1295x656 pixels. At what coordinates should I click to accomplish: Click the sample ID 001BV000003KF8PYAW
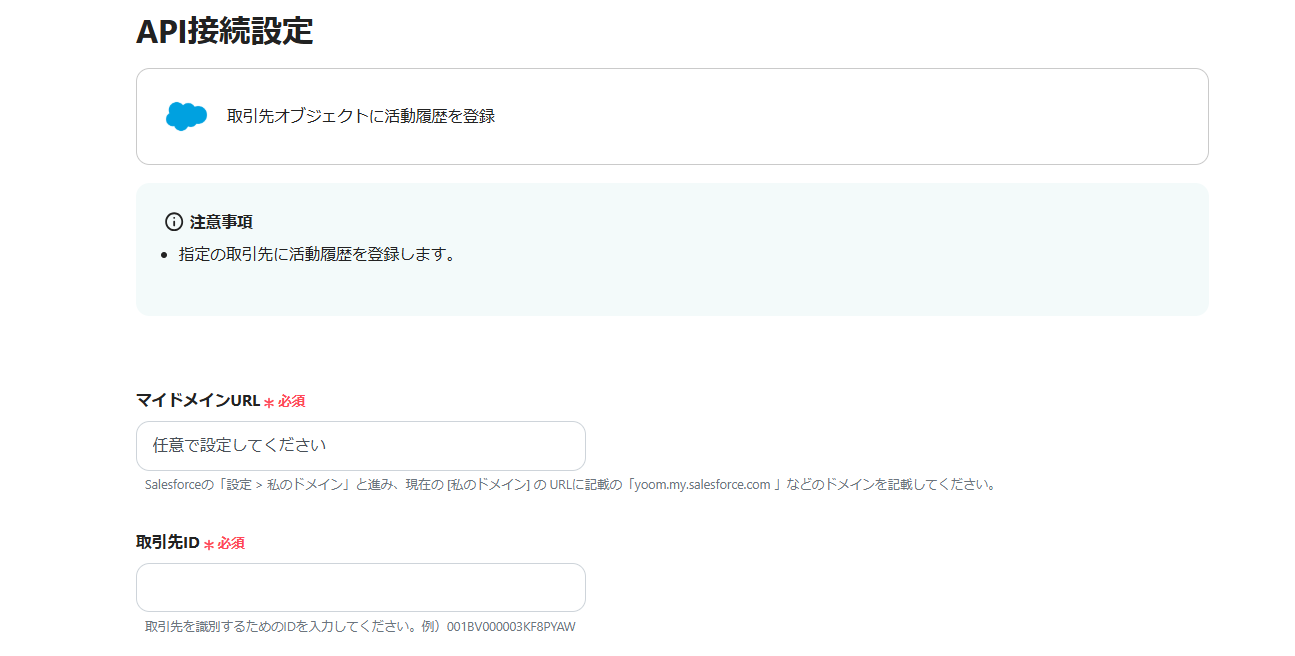coord(509,626)
